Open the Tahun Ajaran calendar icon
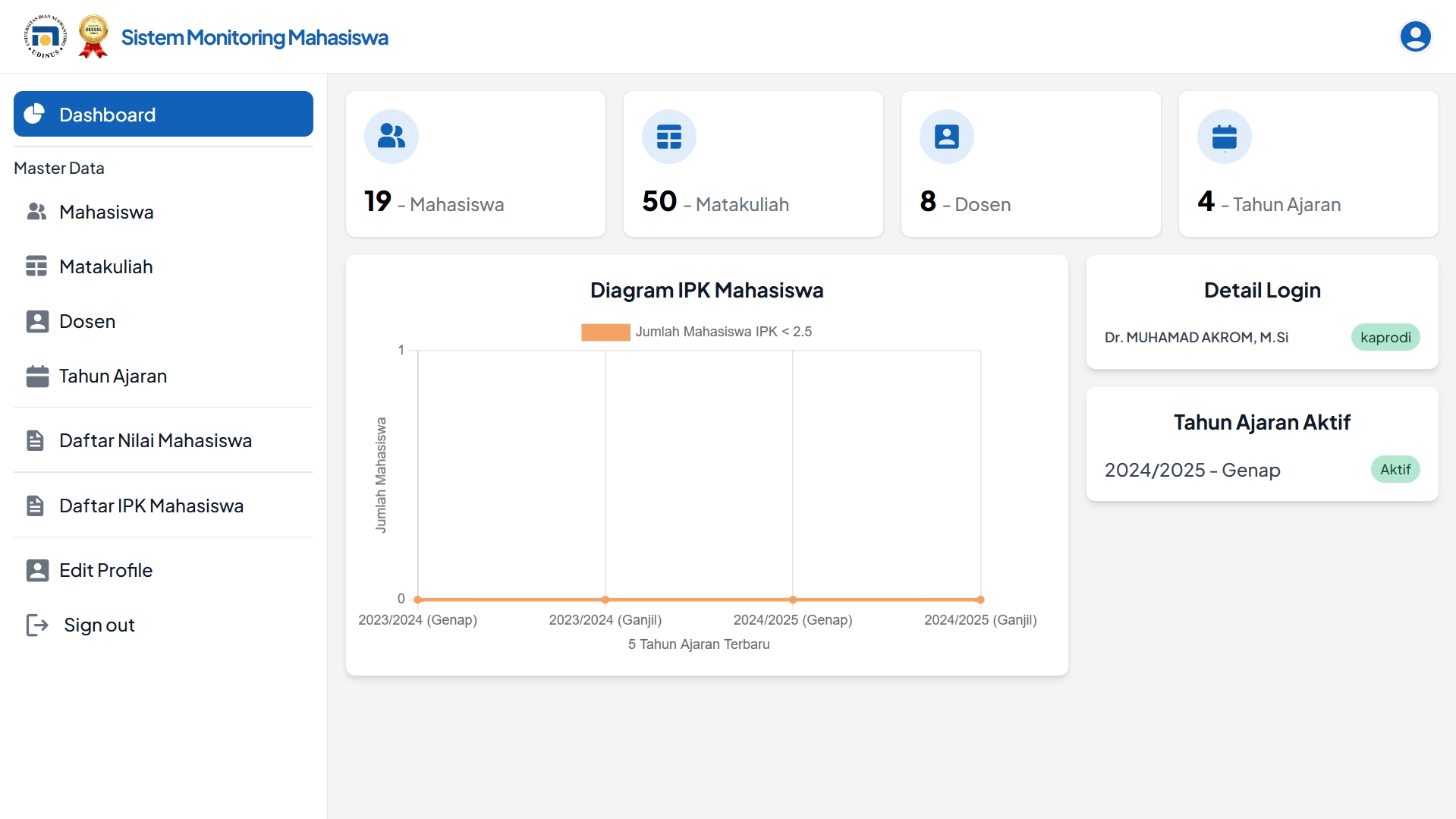 tap(36, 376)
